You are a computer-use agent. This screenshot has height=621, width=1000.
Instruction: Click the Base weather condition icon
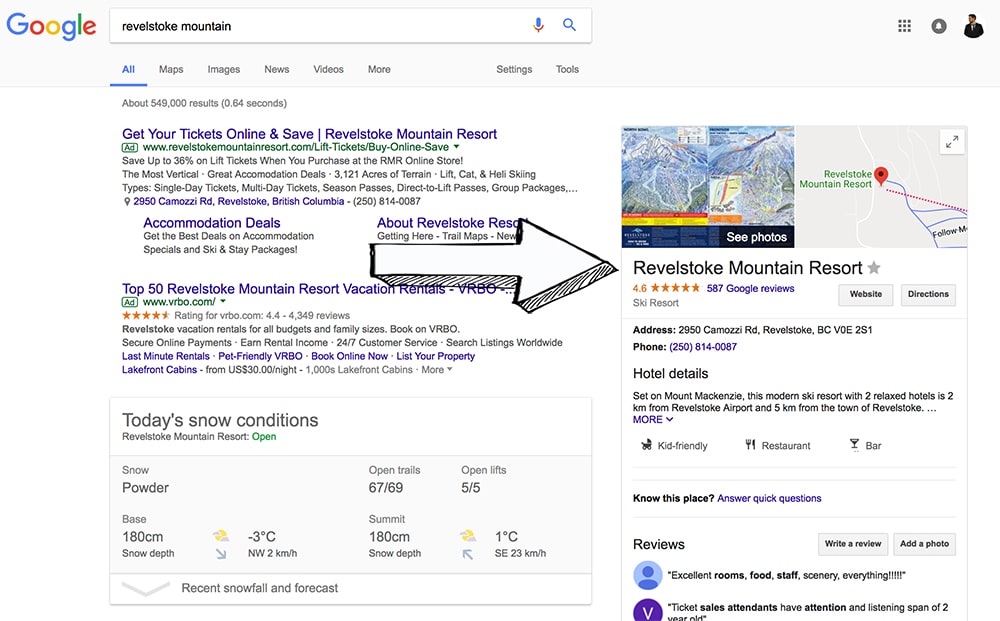click(x=221, y=536)
